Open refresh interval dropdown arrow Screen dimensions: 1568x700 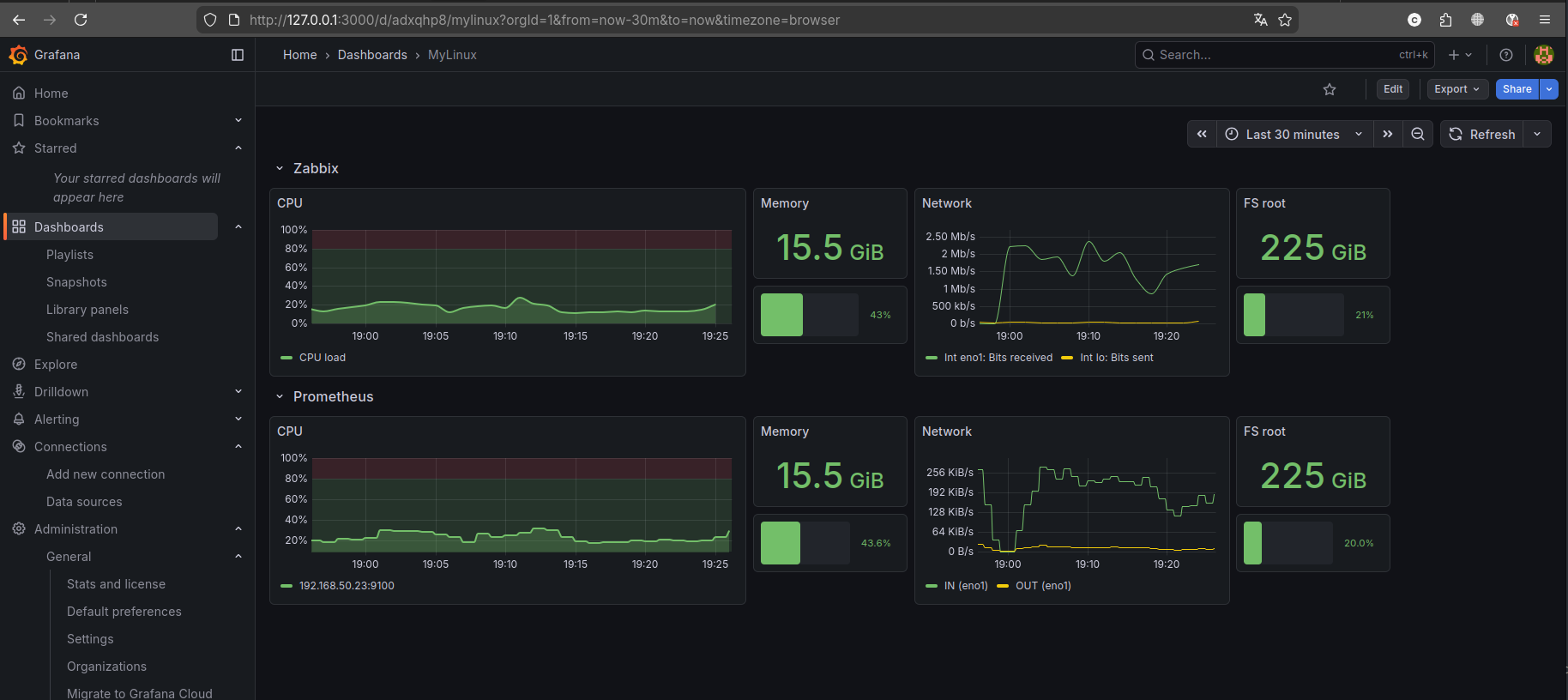(x=1537, y=134)
